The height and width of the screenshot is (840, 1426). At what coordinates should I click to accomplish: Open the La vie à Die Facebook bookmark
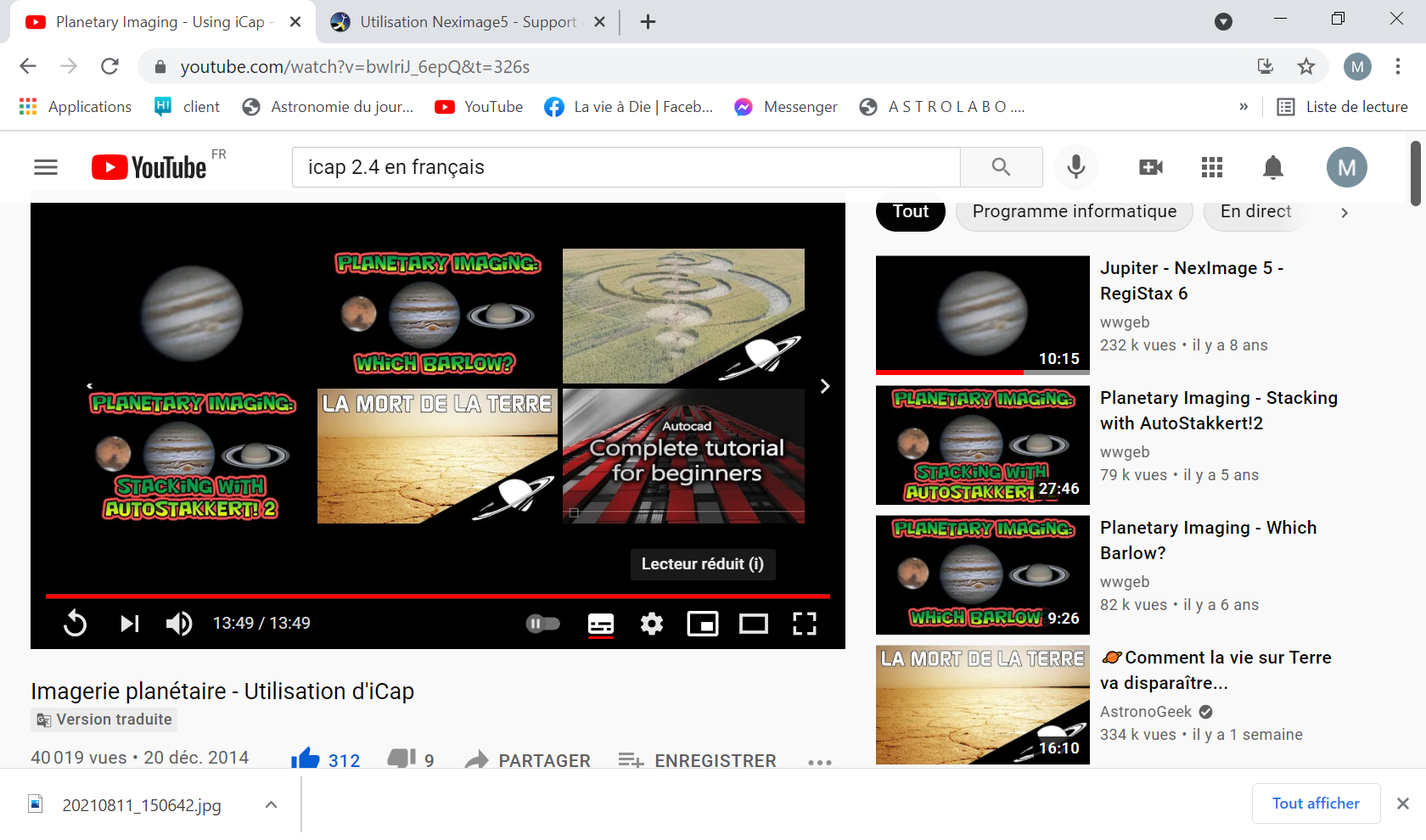(629, 107)
